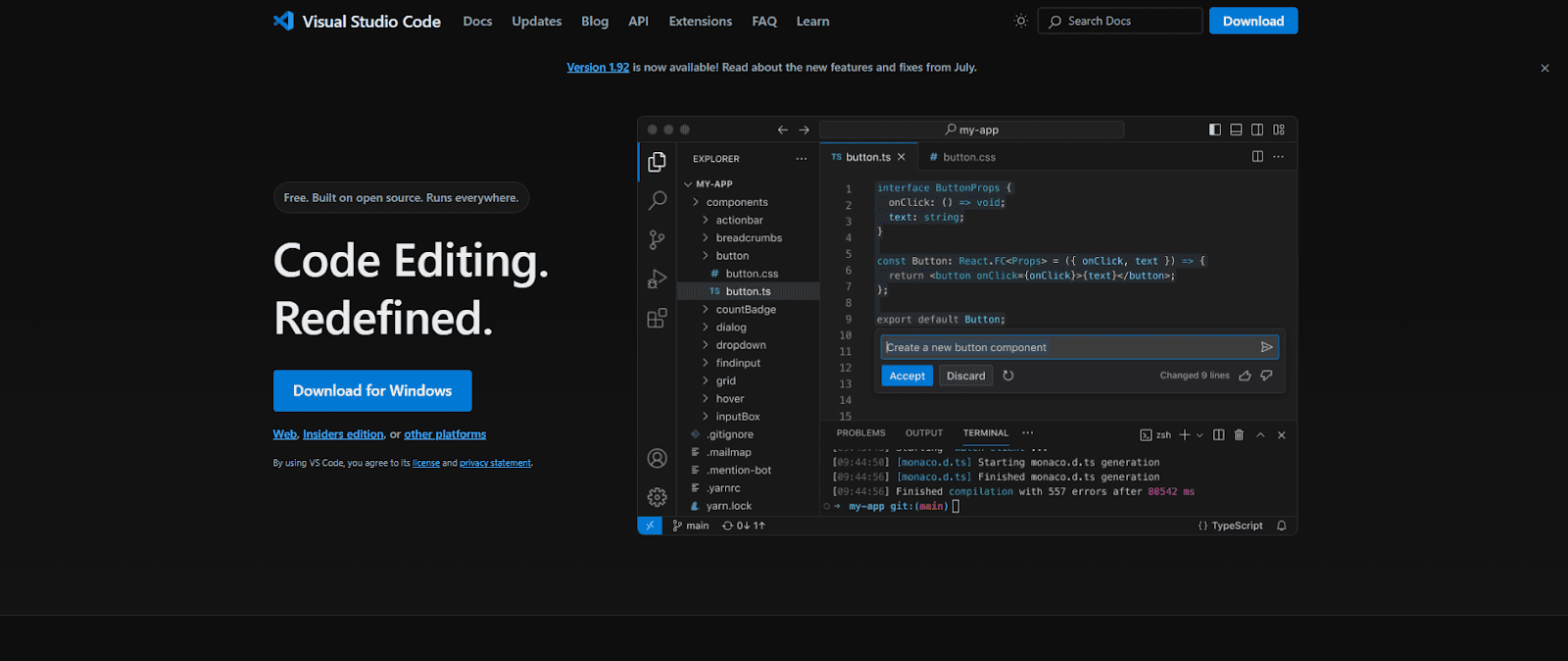Image resolution: width=1568 pixels, height=661 pixels.
Task: Expand the breadcrumbs folder
Action: (748, 237)
